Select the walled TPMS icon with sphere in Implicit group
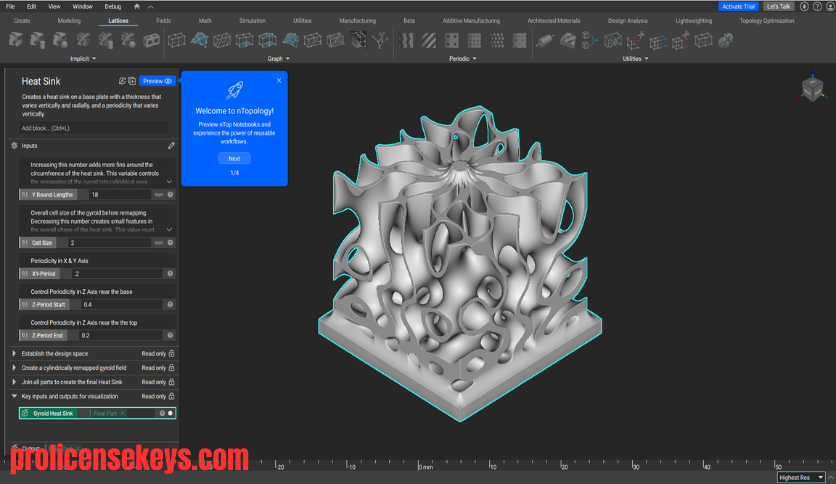The width and height of the screenshot is (836, 484). coord(60,40)
